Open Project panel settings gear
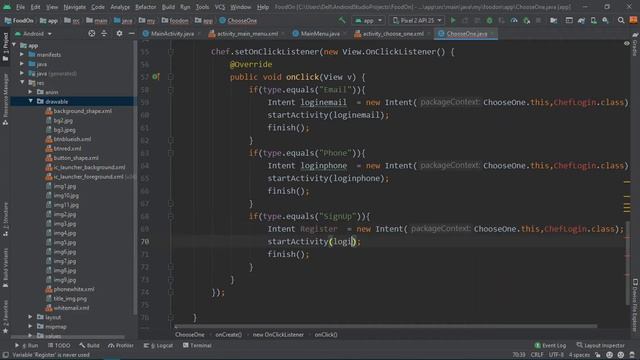This screenshot has width=640, height=360. point(119,33)
